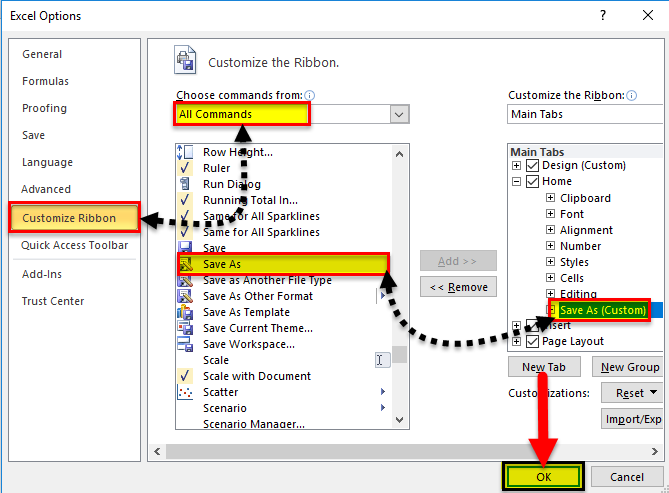Screen dimensions: 669x493
Task: Click horizontal scrollbar right arrow
Action: point(654,451)
